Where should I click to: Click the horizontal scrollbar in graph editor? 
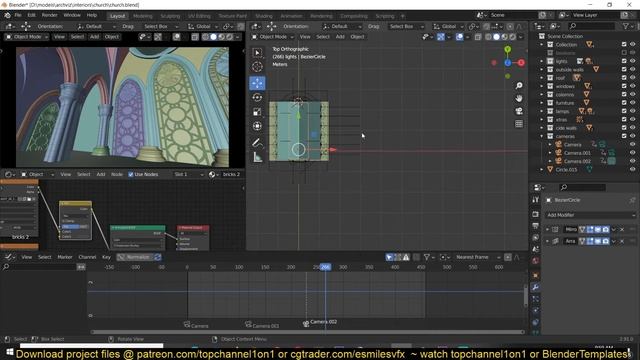[x=307, y=332]
